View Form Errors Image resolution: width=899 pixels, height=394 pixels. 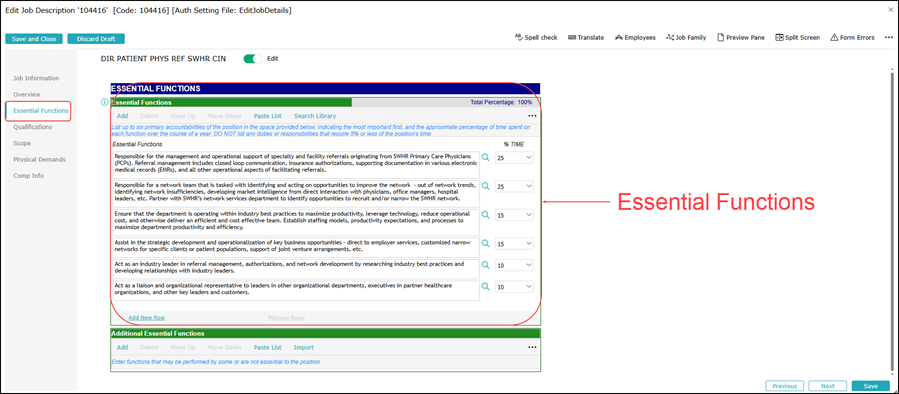coord(852,38)
